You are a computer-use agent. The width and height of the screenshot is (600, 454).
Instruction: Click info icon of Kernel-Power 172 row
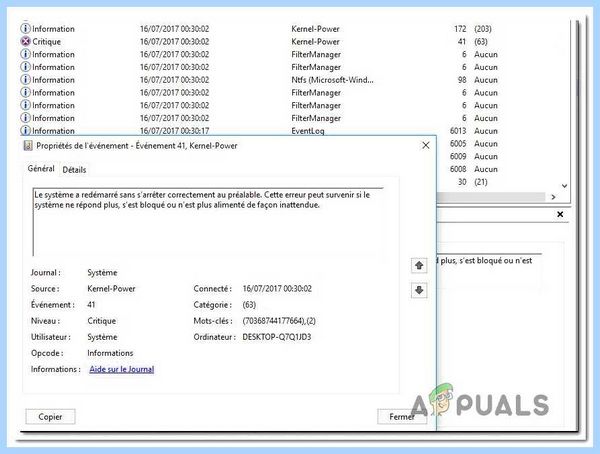(x=25, y=29)
